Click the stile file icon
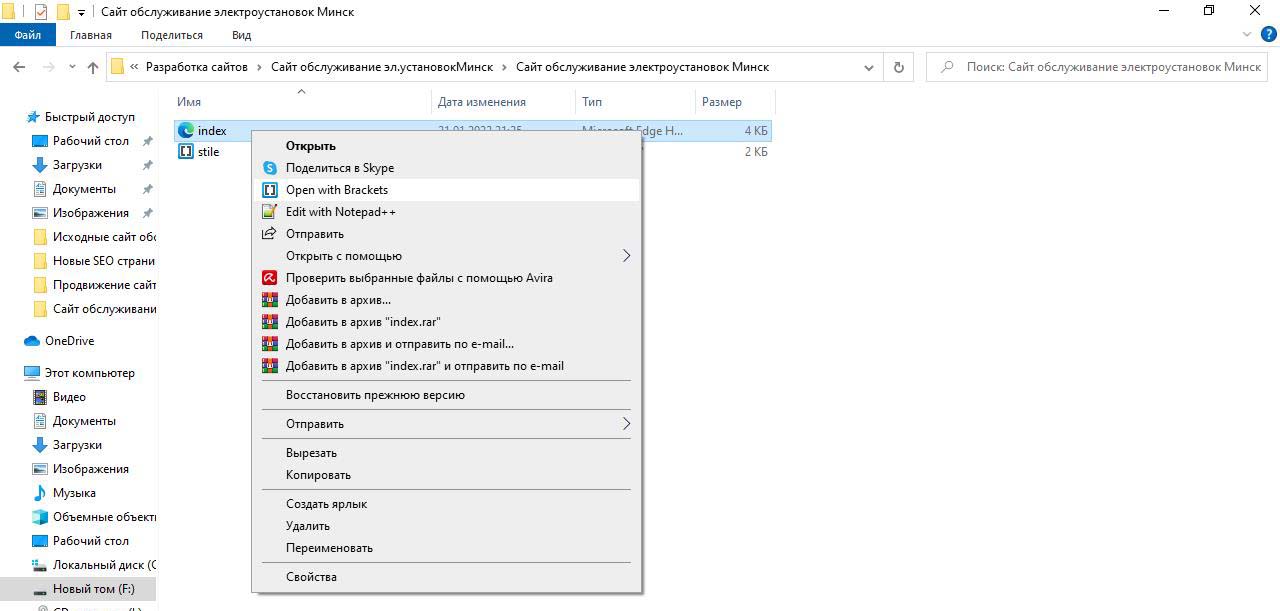The height and width of the screenshot is (611, 1280). click(186, 152)
